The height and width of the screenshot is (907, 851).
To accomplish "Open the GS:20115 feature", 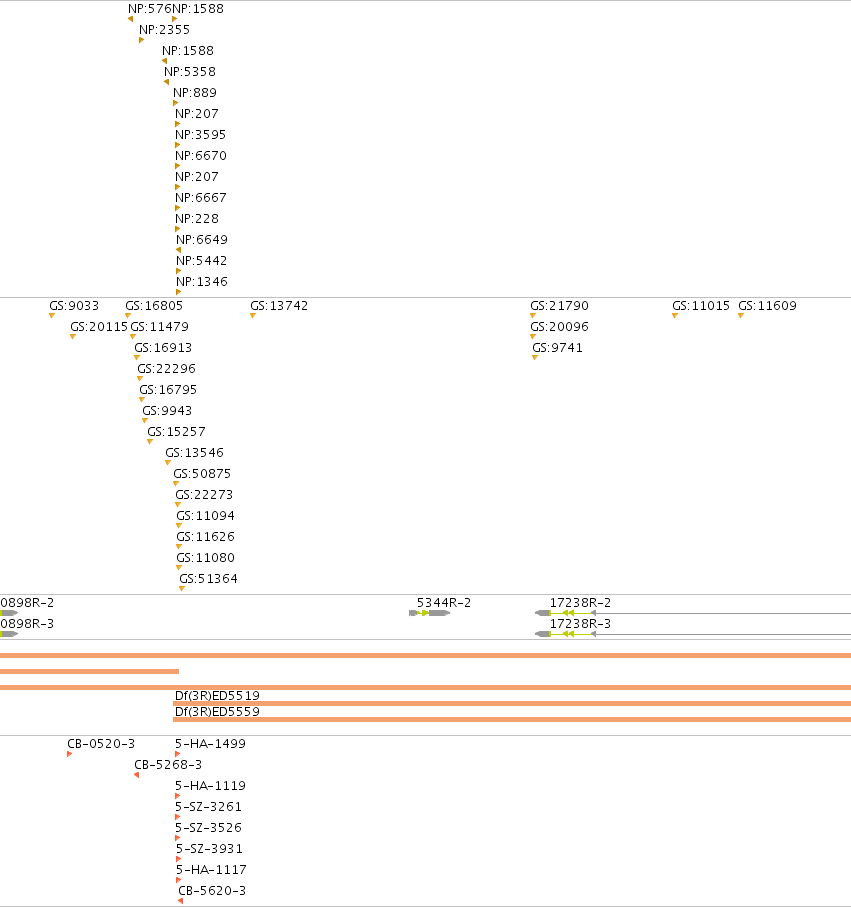I will coord(99,327).
